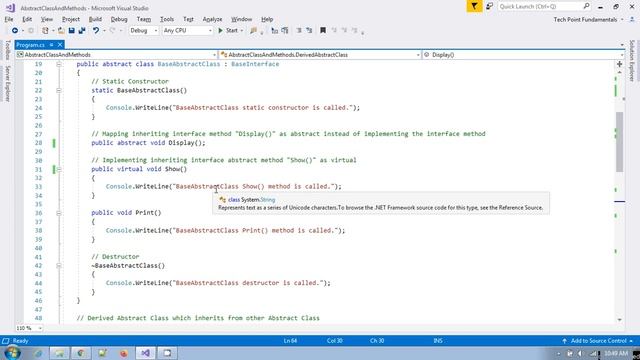The height and width of the screenshot is (360, 640).
Task: Close the Program.cs tab
Action: coord(60,44)
